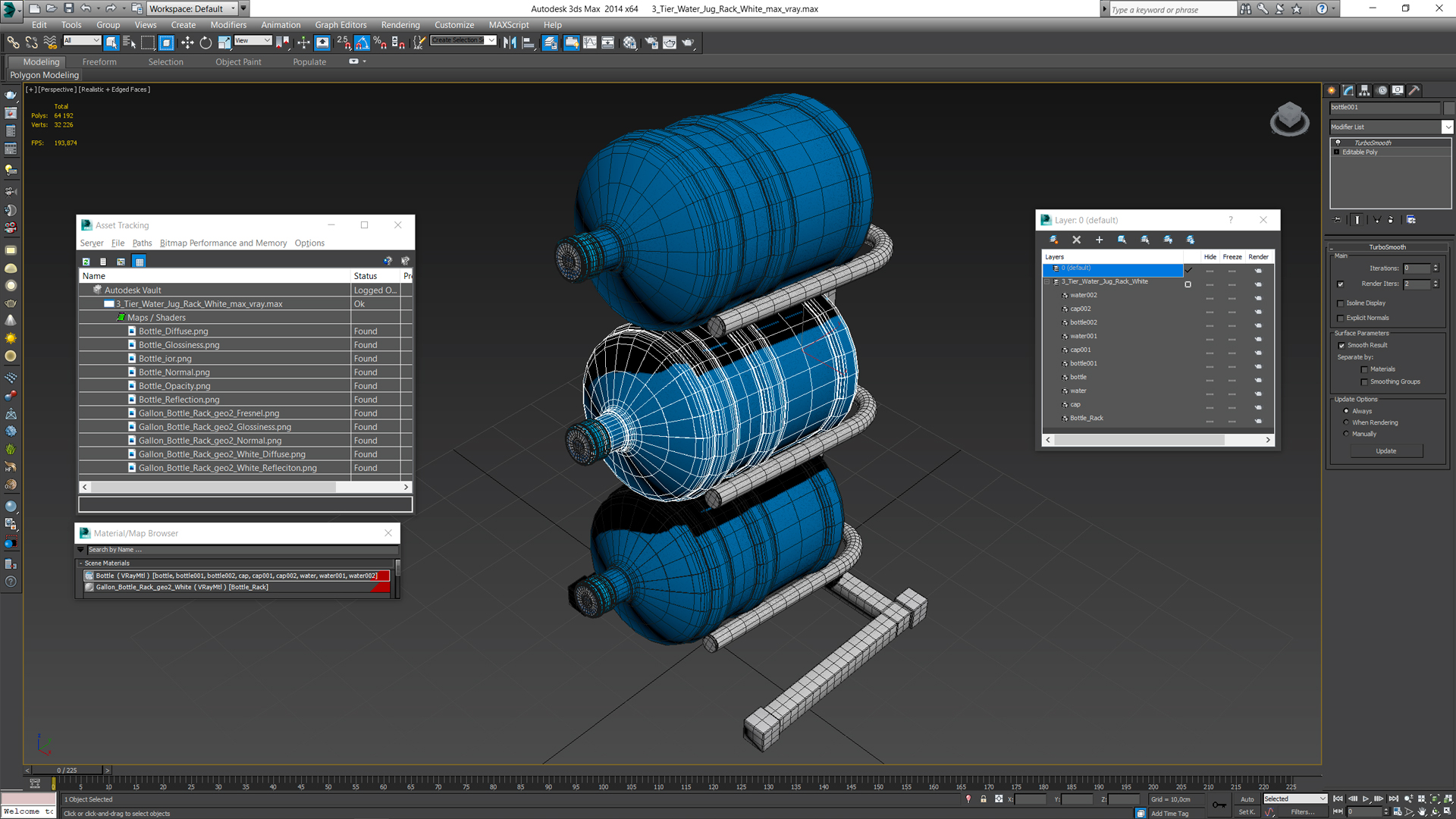The image size is (1456, 819).
Task: Click the Polygon Modeling panel button
Action: [44, 75]
